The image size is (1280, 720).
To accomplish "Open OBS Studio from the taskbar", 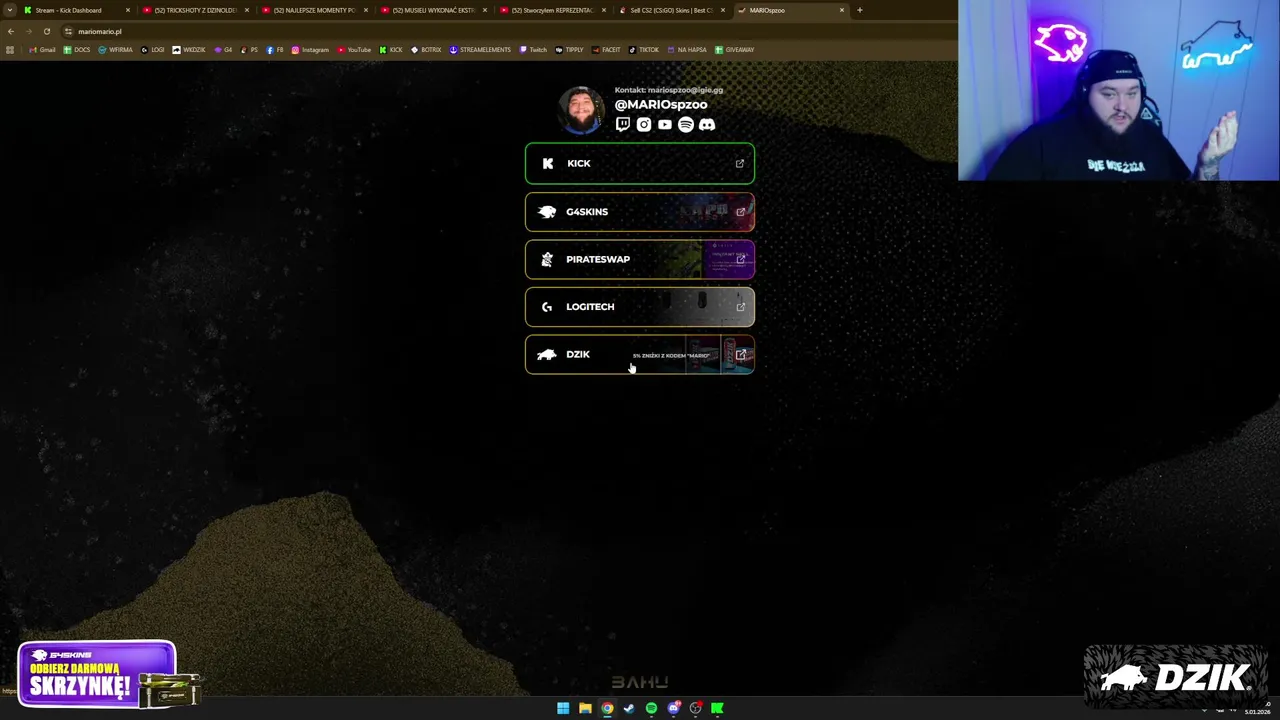I will coord(695,708).
